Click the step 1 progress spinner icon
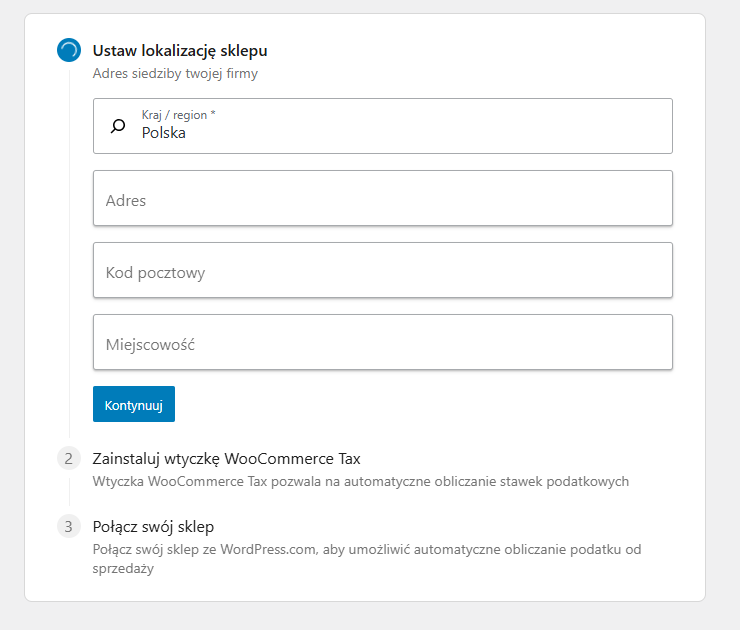Image resolution: width=740 pixels, height=630 pixels. (x=69, y=50)
